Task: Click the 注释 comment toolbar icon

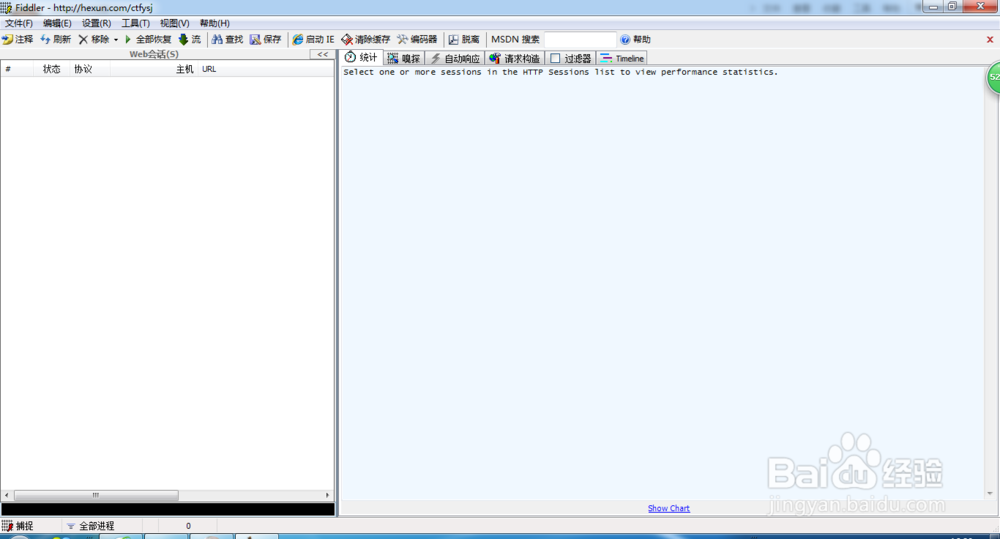Action: [x=8, y=40]
